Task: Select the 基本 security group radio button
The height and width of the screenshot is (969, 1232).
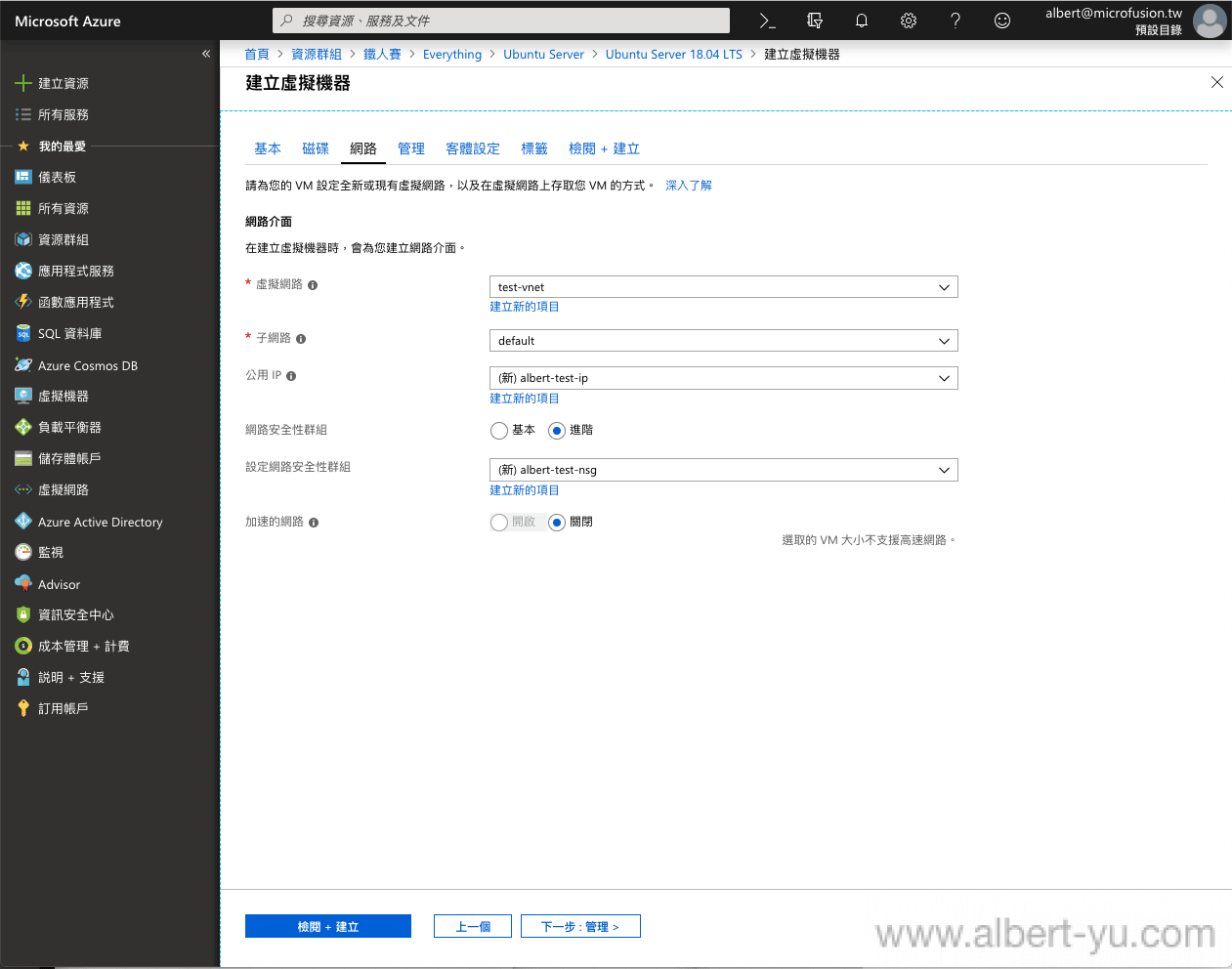Action: 499,431
